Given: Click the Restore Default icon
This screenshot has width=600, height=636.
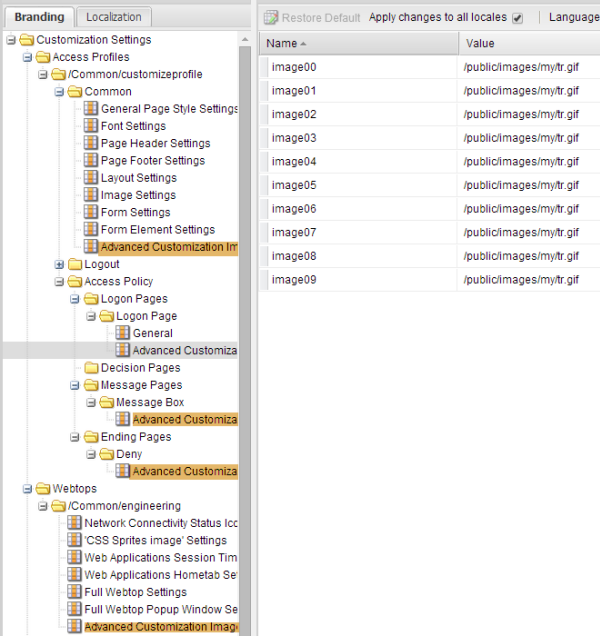Looking at the screenshot, I should 271,18.
